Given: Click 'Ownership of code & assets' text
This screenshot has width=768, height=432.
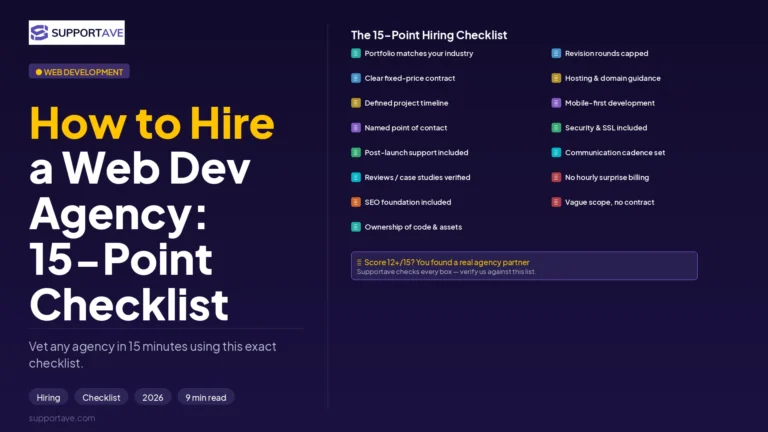Looking at the screenshot, I should point(413,227).
